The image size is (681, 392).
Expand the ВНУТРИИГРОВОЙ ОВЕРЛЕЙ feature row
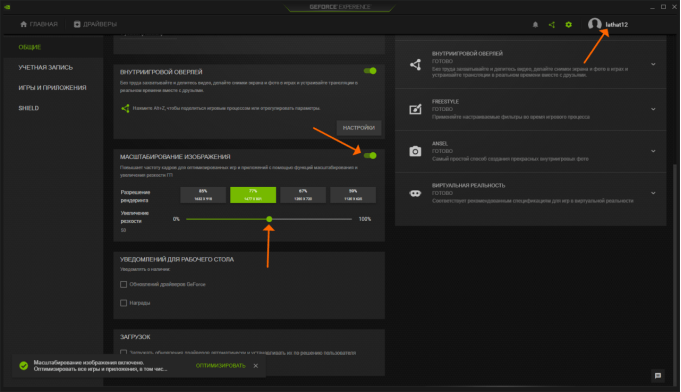click(653, 64)
